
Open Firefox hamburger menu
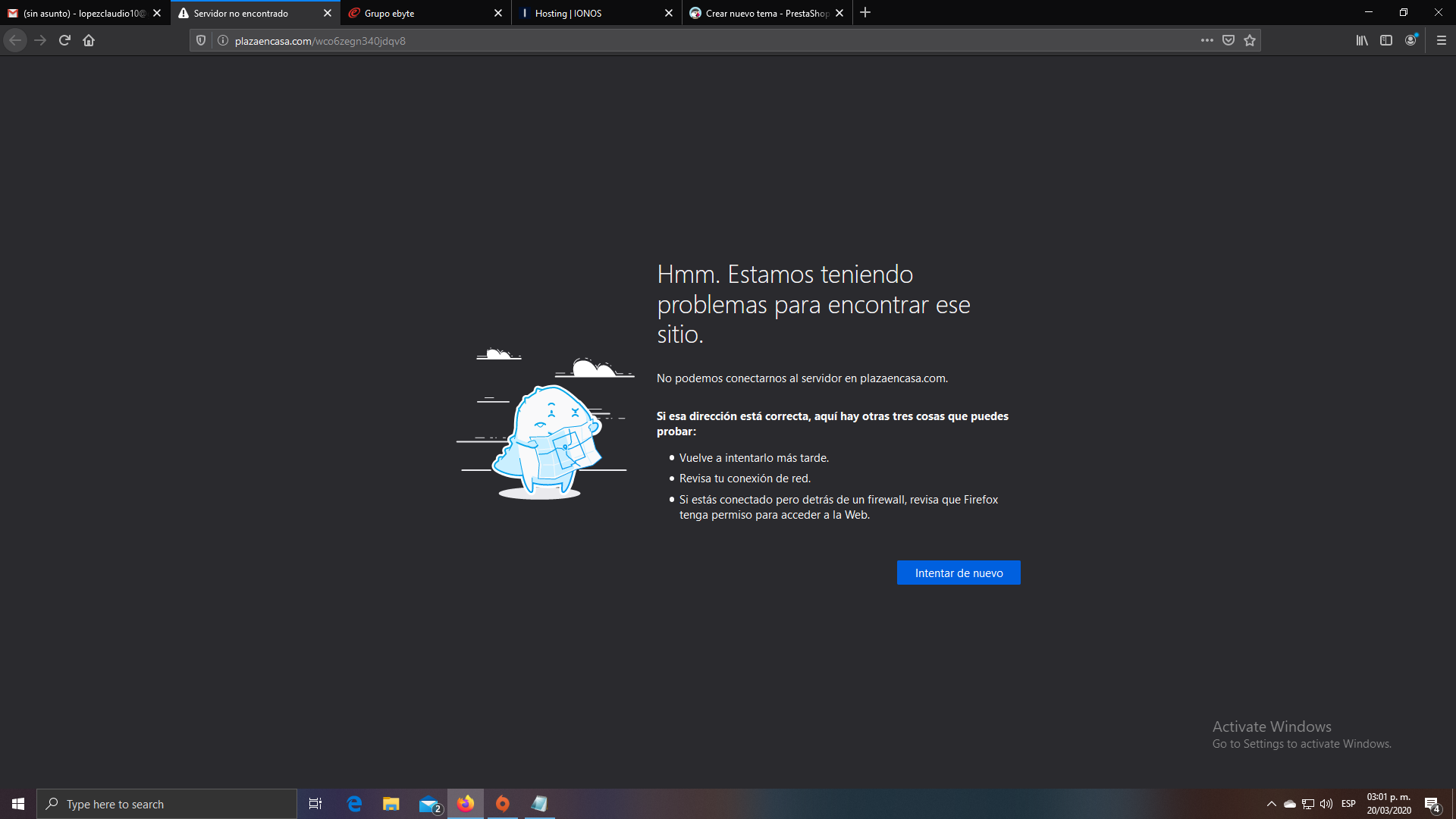[x=1442, y=40]
